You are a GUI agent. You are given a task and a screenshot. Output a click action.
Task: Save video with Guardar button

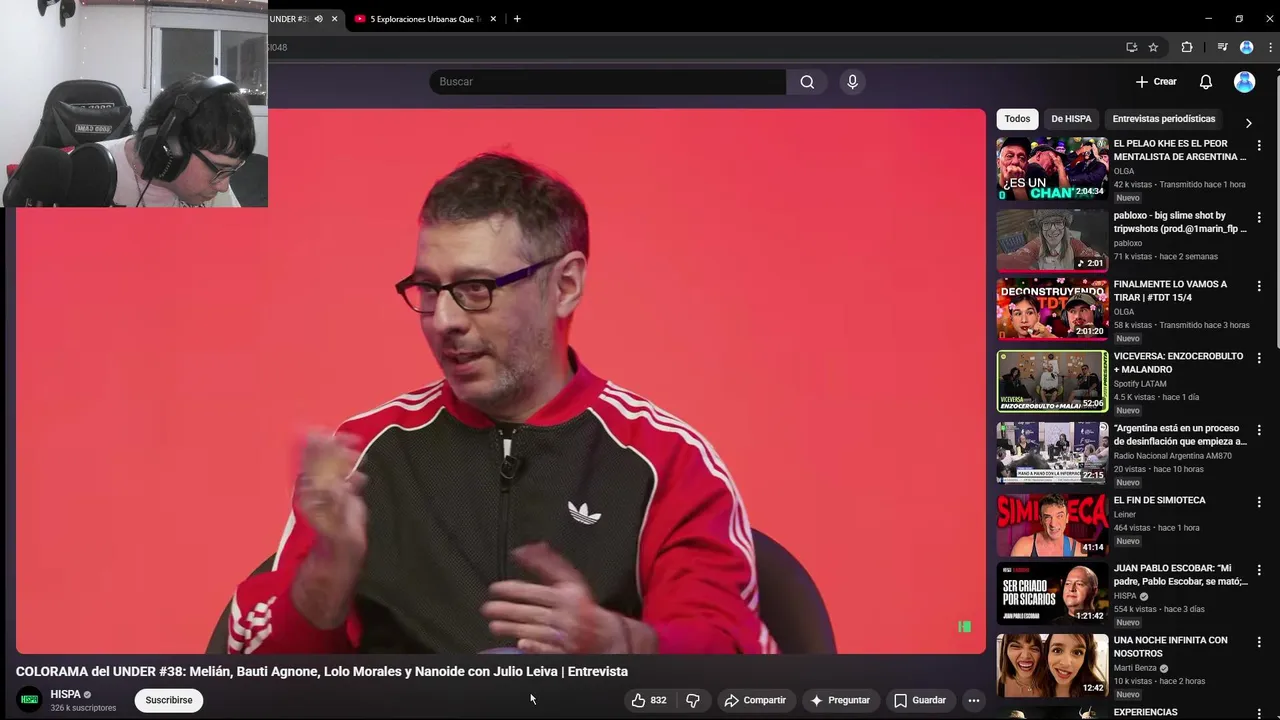(919, 700)
